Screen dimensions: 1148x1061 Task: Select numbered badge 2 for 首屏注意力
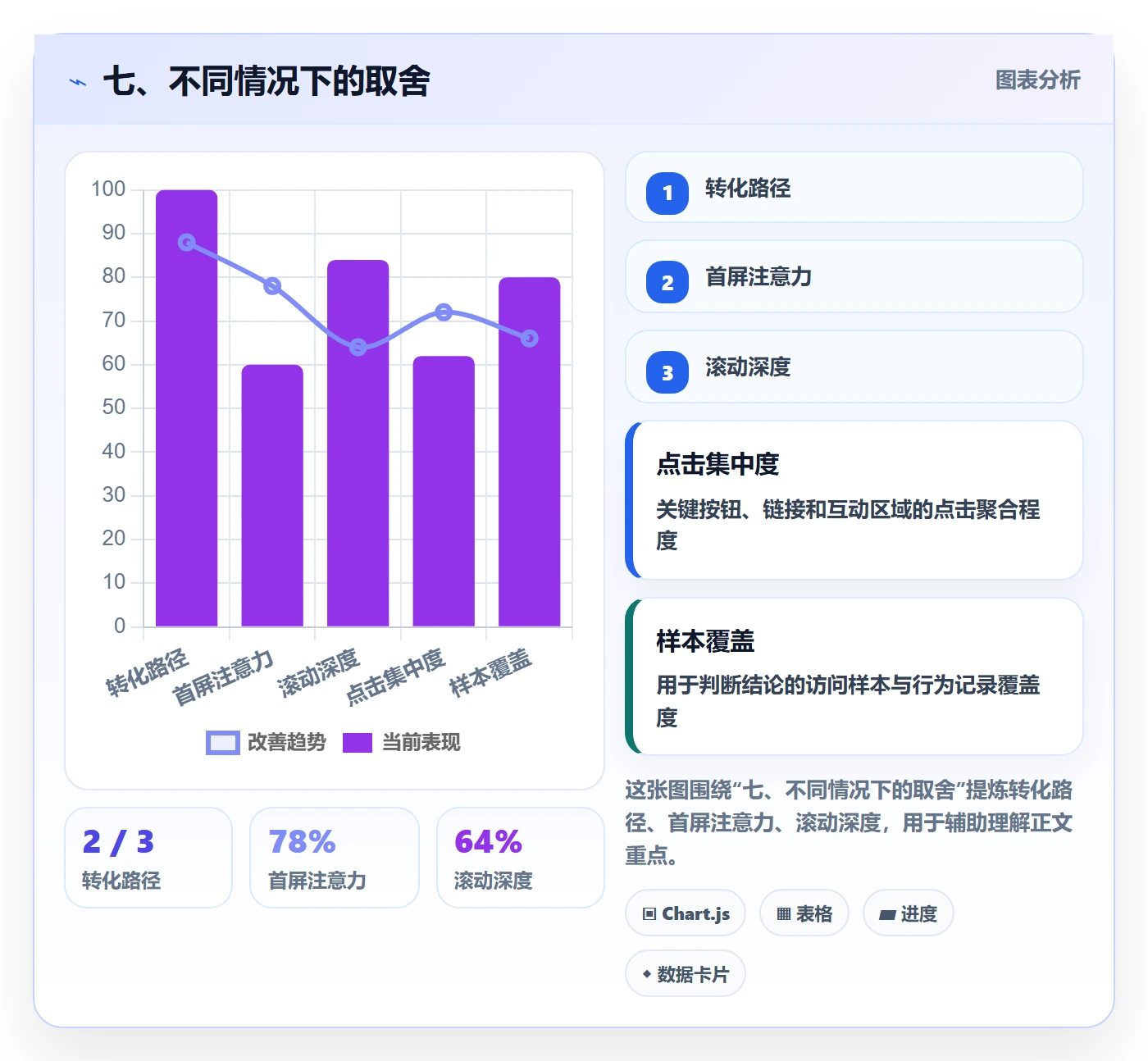coord(667,282)
